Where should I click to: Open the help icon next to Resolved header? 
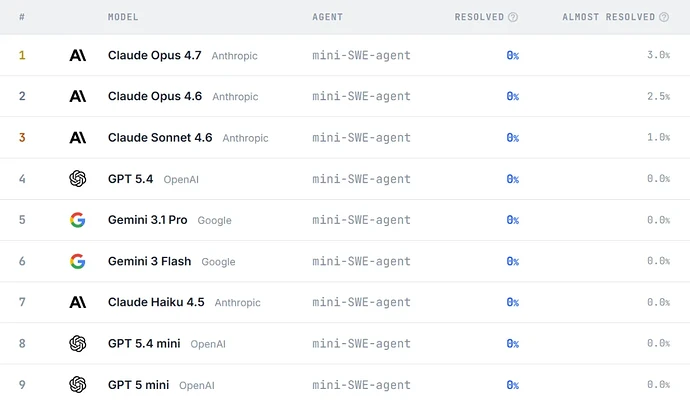pyautogui.click(x=513, y=17)
